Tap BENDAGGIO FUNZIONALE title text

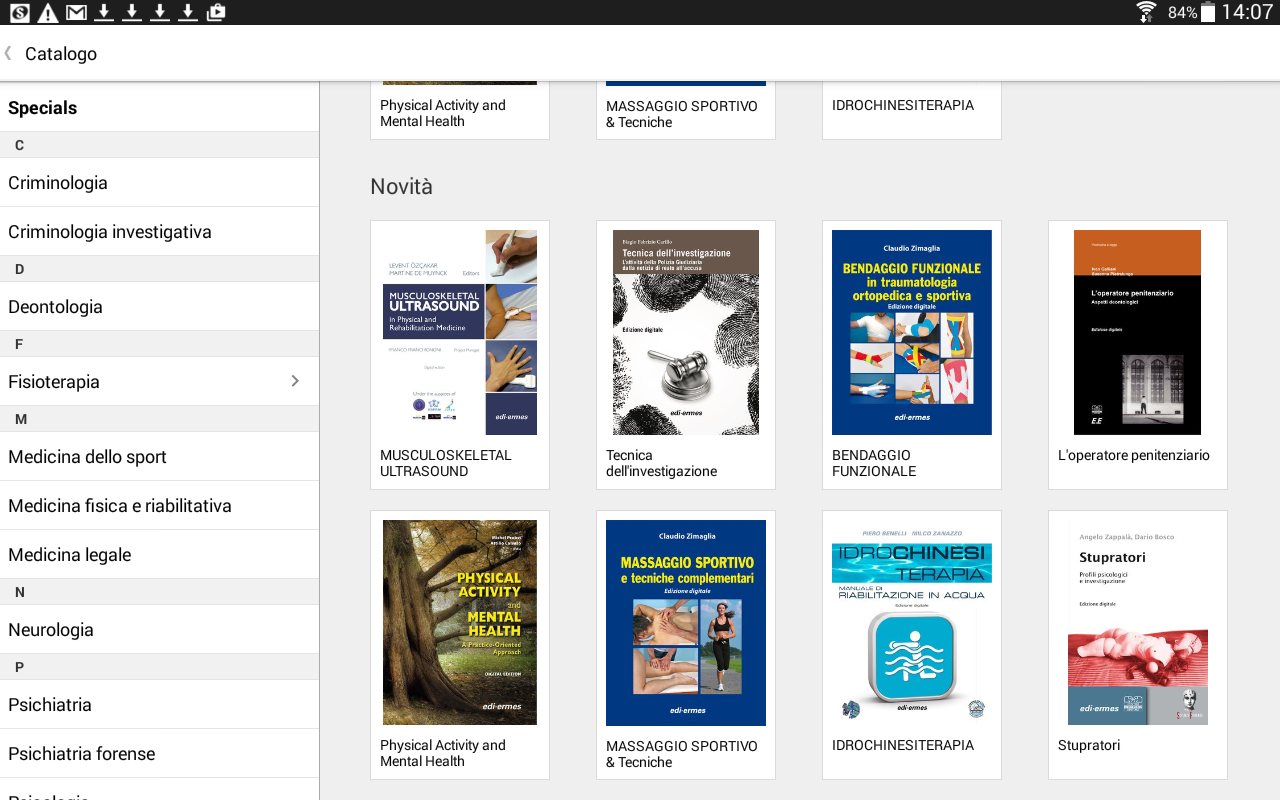[x=874, y=463]
